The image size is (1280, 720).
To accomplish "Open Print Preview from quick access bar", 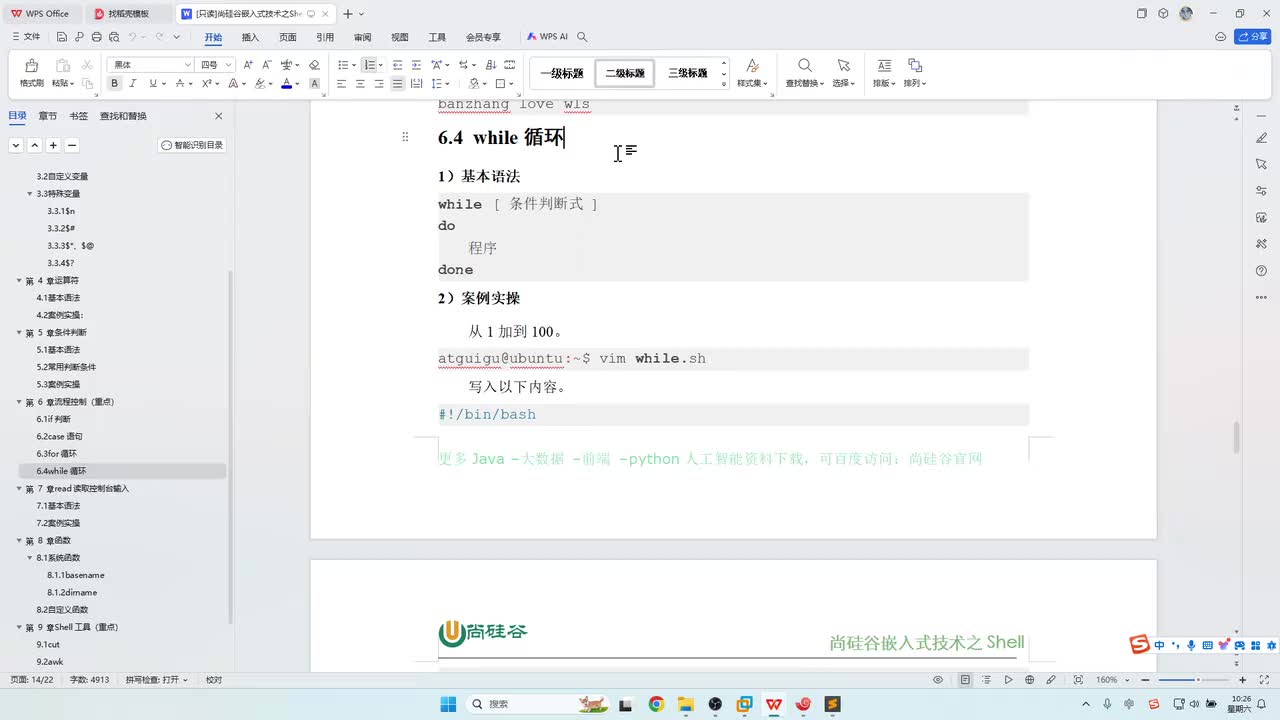I will coord(113,37).
